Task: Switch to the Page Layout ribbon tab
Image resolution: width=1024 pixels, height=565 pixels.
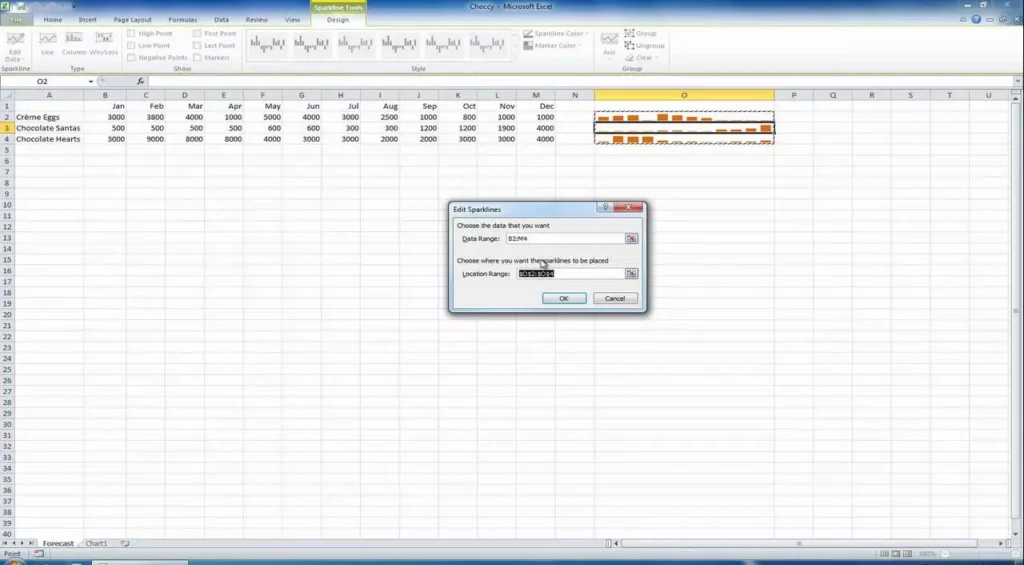Action: click(x=133, y=20)
